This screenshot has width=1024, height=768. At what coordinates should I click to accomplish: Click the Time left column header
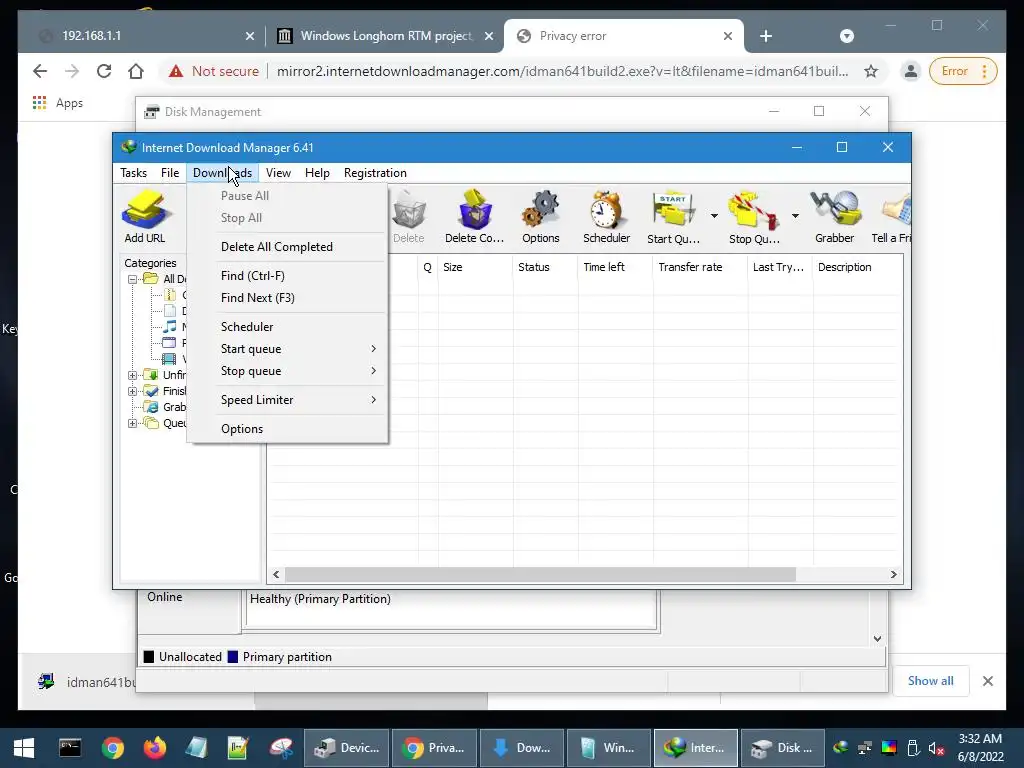pyautogui.click(x=615, y=267)
